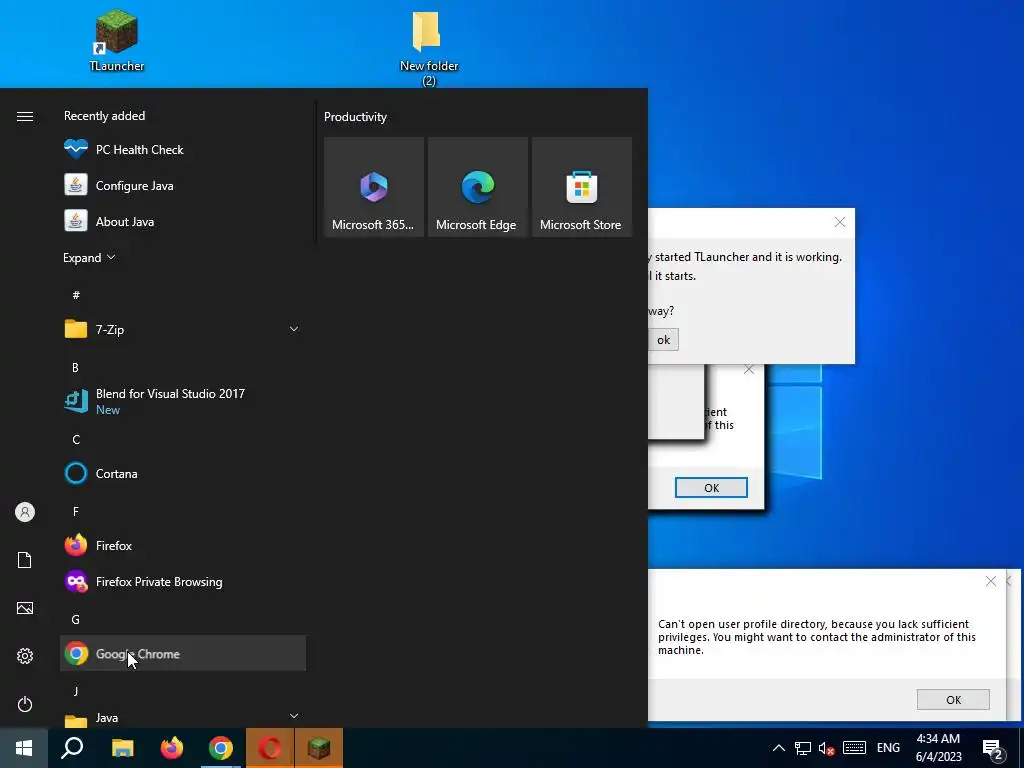Open About Java entry
Screen dimensions: 1024x768
pyautogui.click(x=183, y=221)
